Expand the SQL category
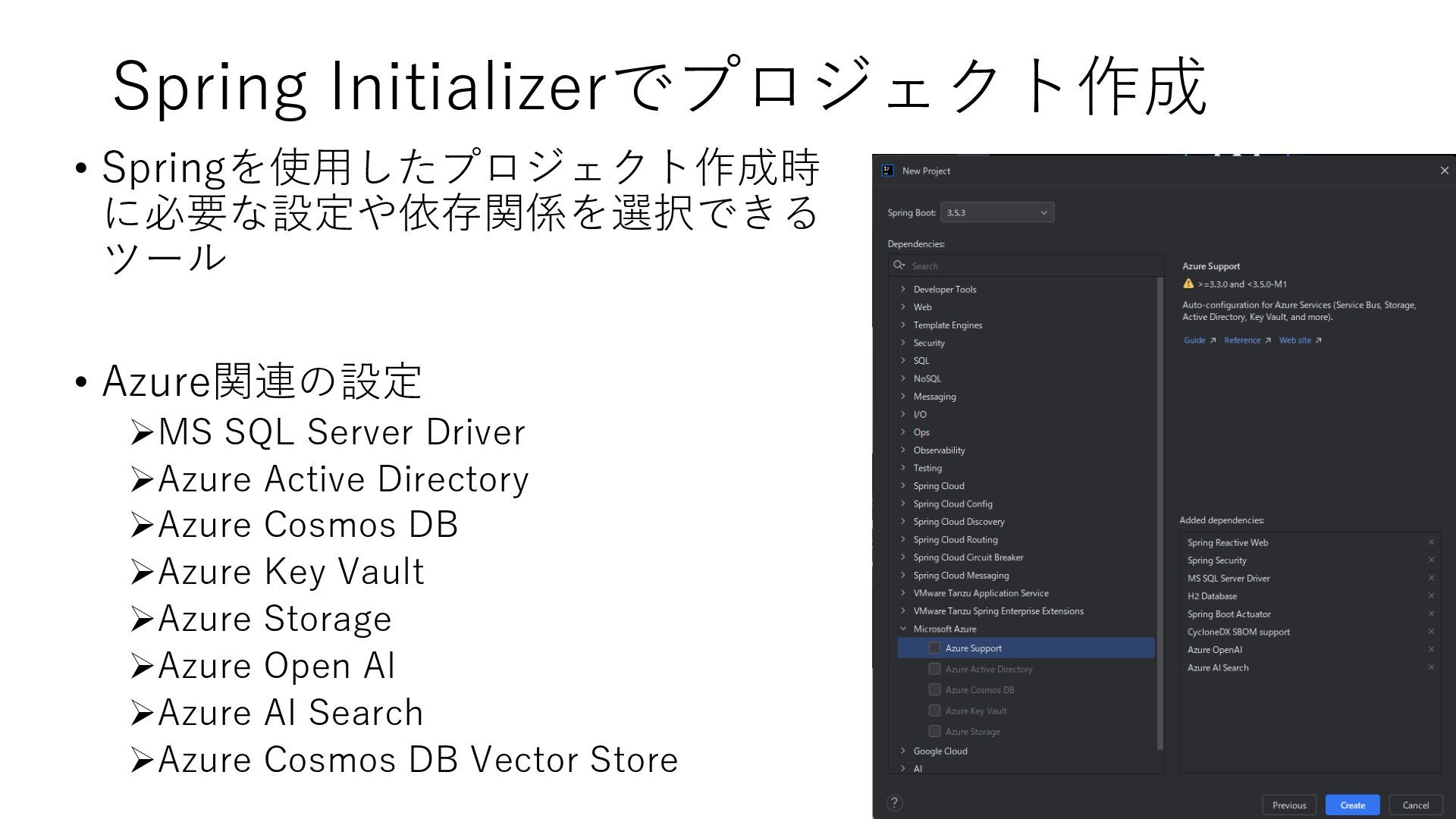The width and height of the screenshot is (1456, 819). (902, 360)
